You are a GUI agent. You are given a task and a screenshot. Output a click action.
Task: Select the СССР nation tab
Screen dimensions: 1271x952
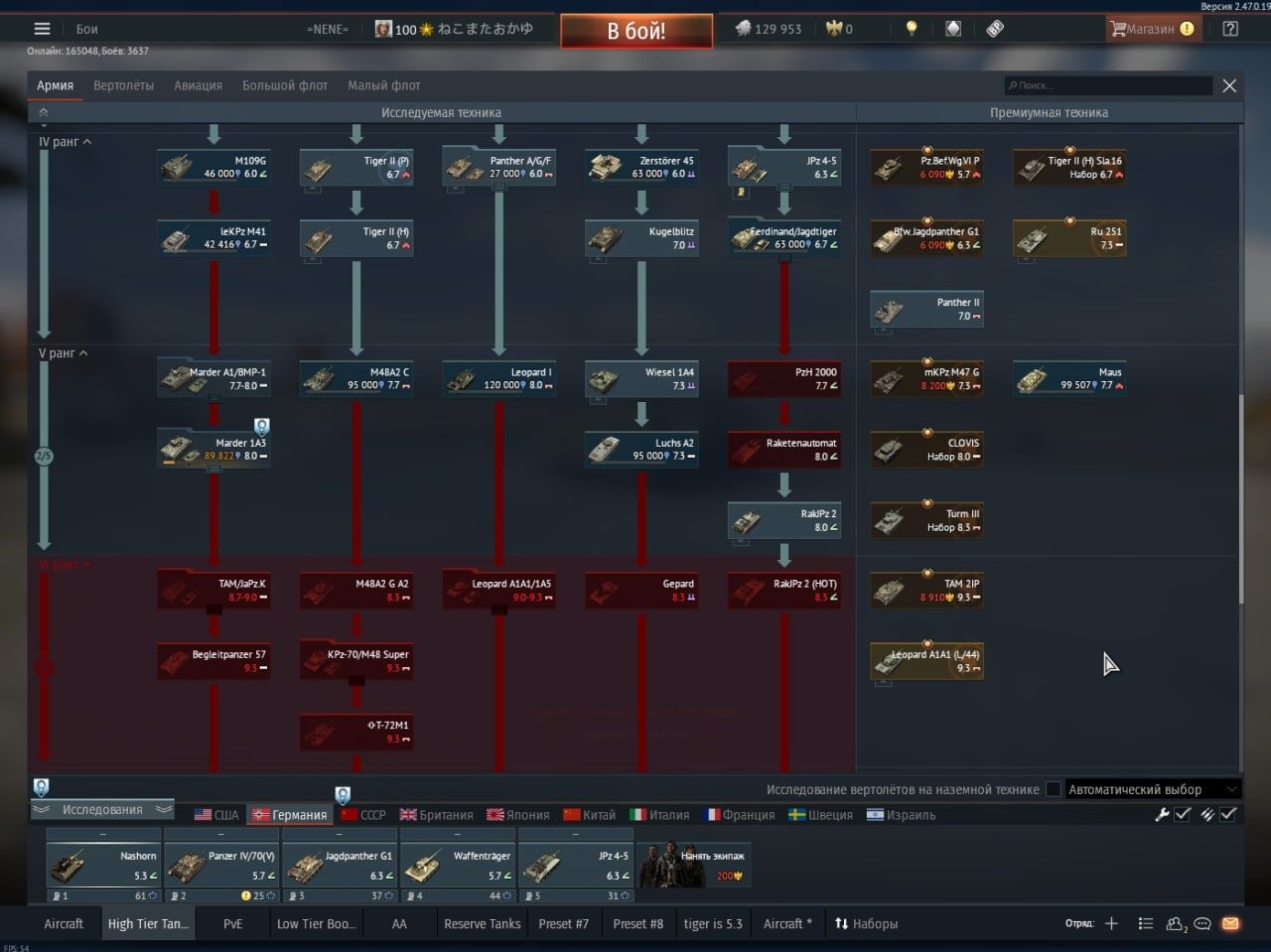tap(363, 815)
